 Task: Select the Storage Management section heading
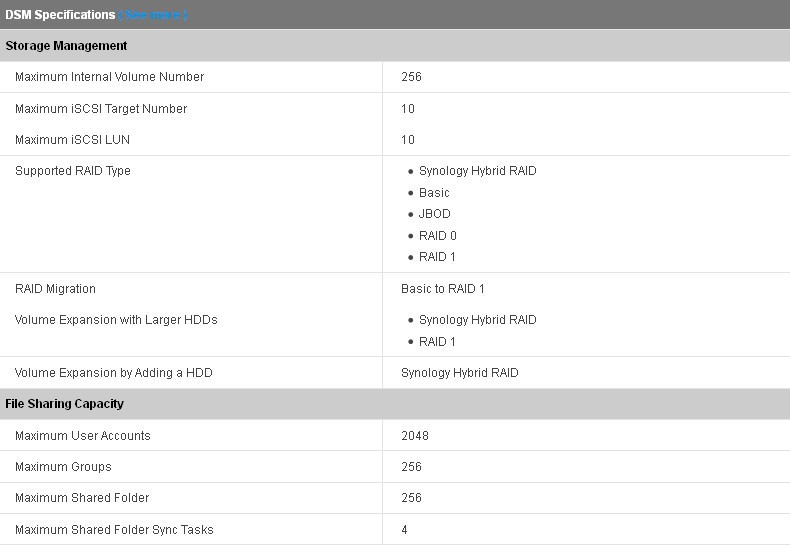pyautogui.click(x=66, y=46)
